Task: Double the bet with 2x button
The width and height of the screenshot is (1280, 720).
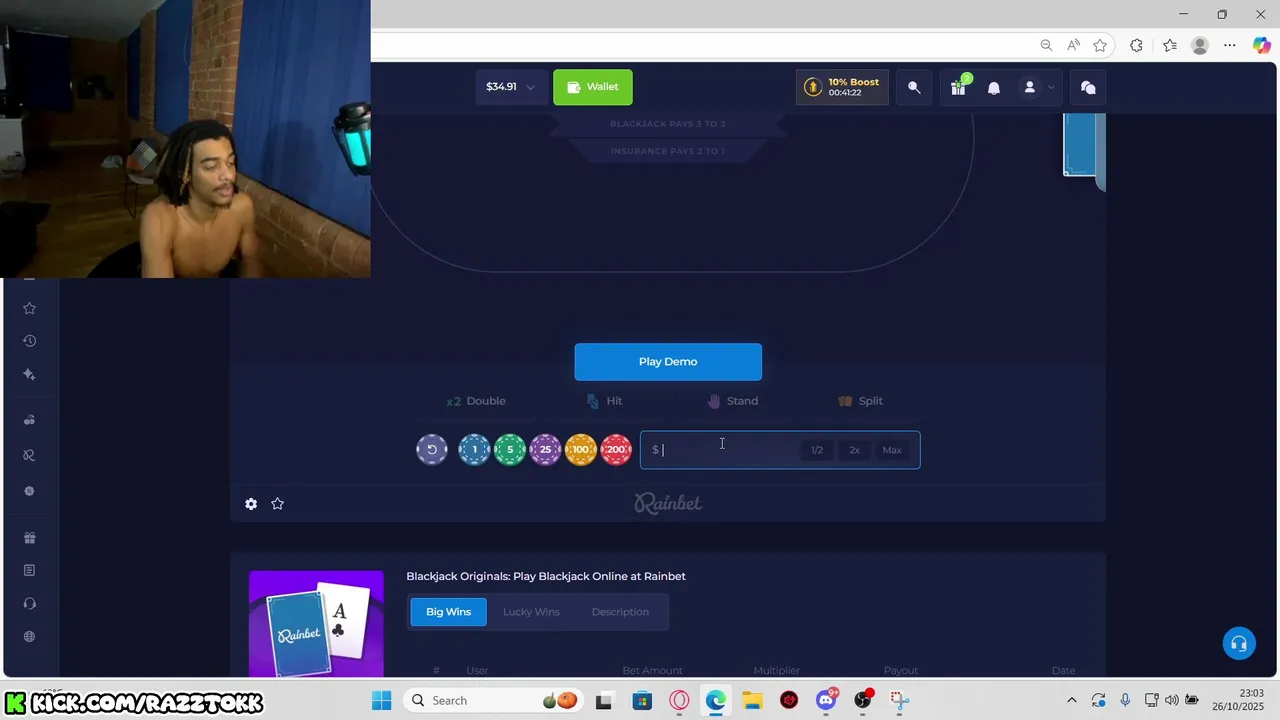Action: [855, 450]
